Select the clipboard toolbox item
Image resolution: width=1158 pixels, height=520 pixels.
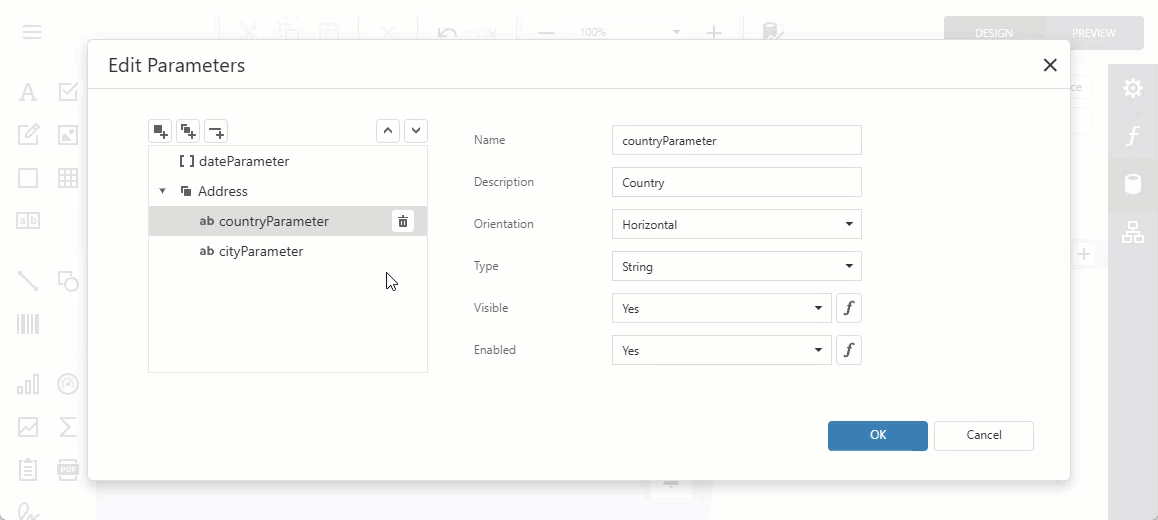28,469
